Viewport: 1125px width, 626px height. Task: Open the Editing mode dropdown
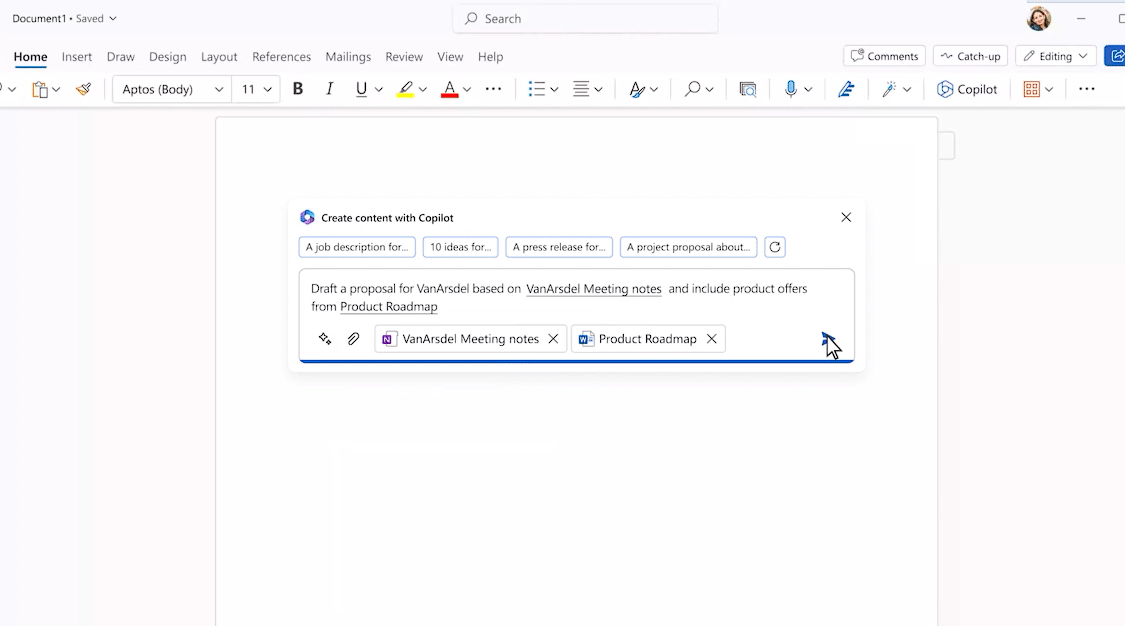(x=1055, y=56)
